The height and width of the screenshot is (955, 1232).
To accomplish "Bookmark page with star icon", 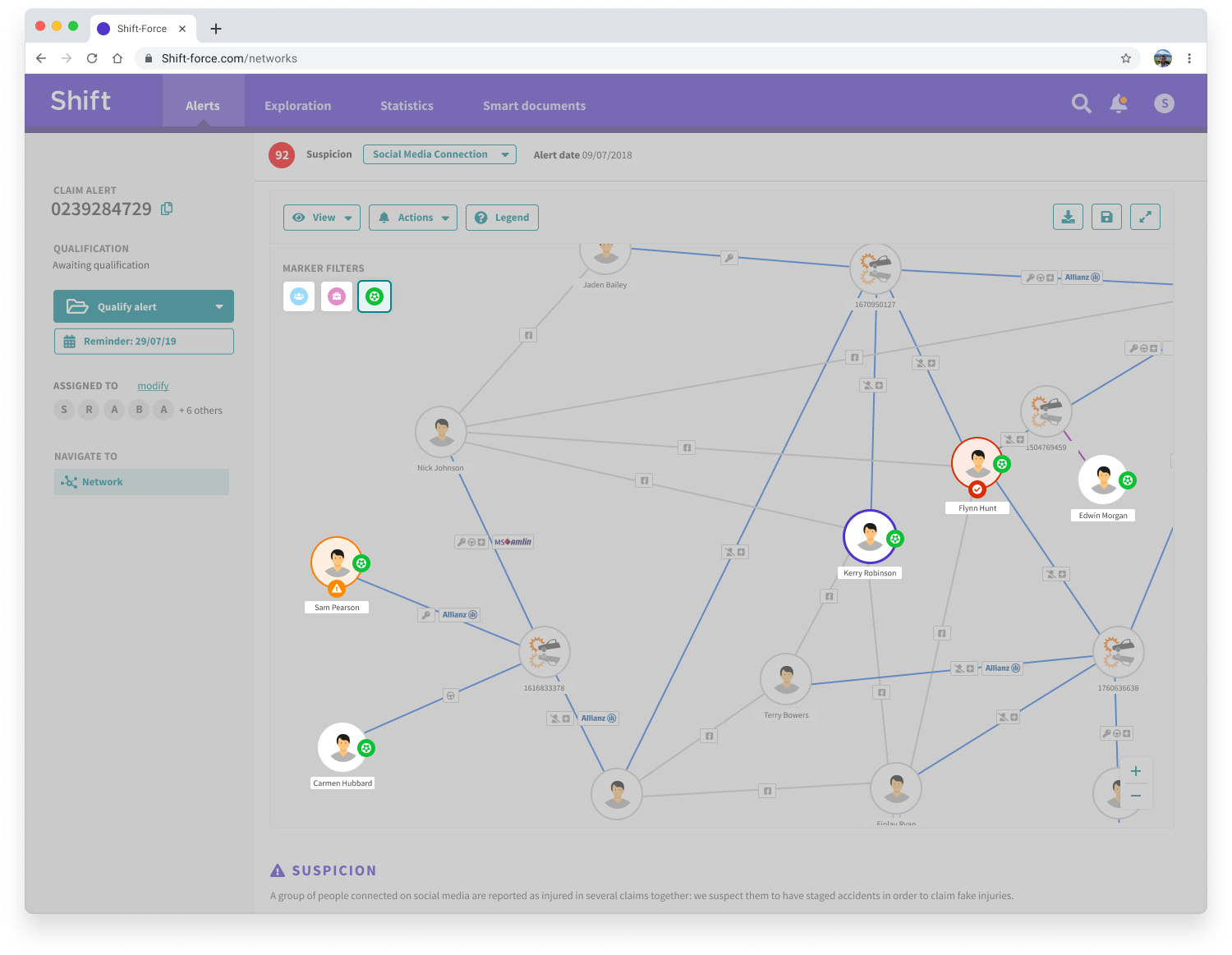I will coord(1126,58).
